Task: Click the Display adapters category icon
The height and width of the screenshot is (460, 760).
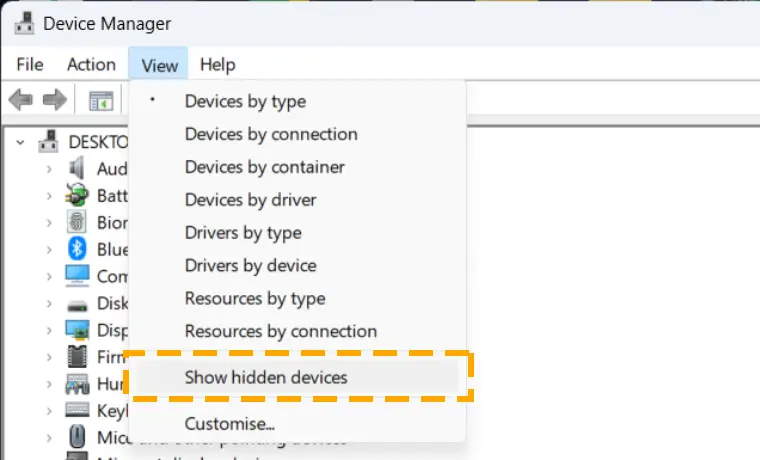Action: [x=77, y=330]
